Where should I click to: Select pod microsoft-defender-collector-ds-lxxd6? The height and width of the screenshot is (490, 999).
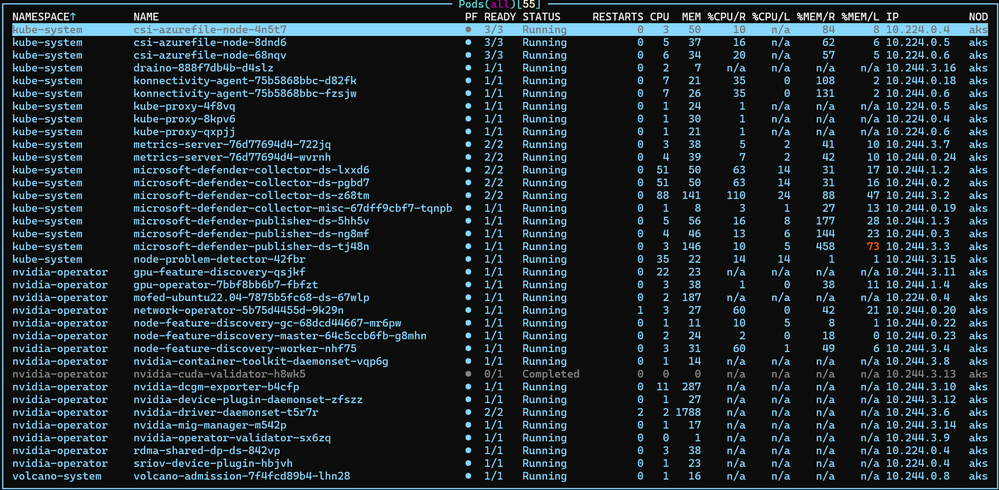500,169
